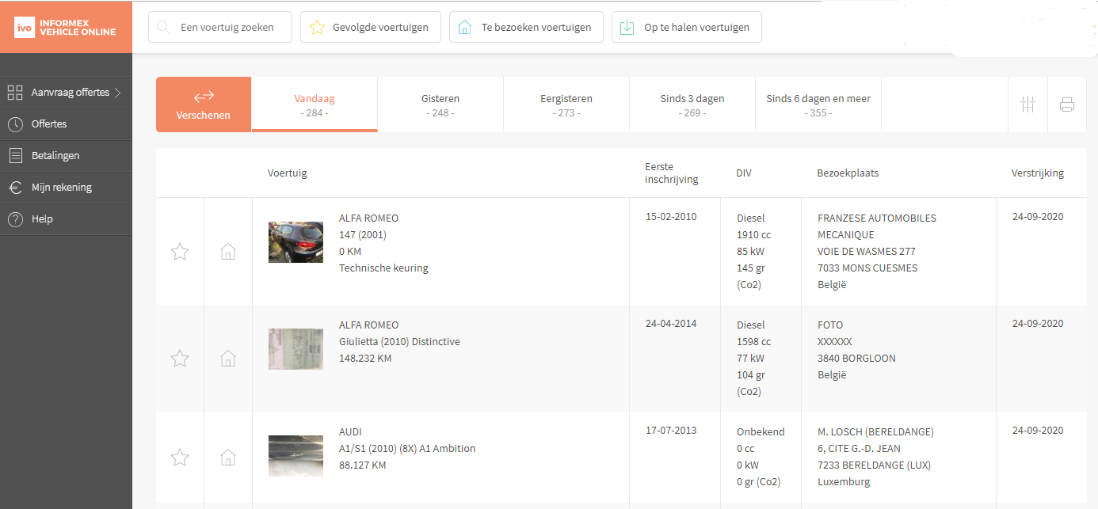1098x509 pixels.
Task: Open the Audi A1 thumbnail
Action: point(296,456)
